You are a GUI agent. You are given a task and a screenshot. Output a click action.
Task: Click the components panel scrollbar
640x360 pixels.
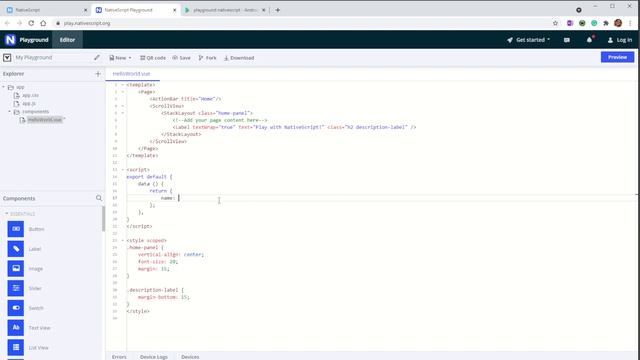click(x=103, y=219)
